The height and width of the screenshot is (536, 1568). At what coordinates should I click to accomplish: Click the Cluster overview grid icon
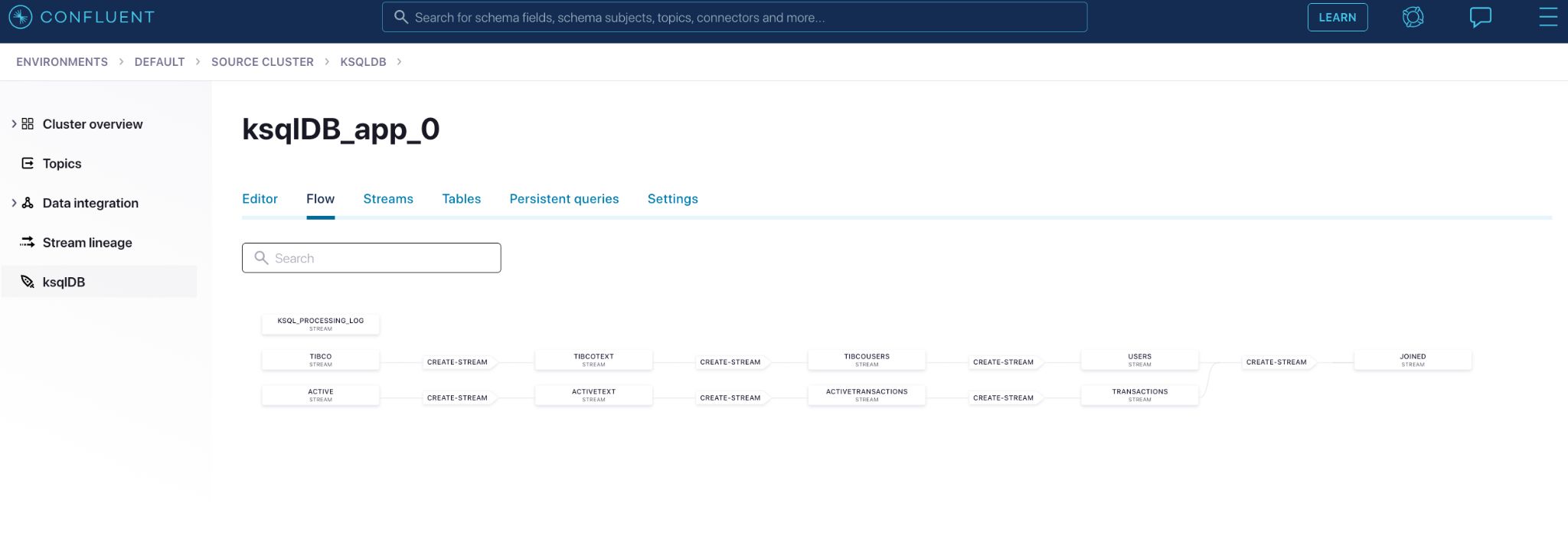(x=28, y=124)
